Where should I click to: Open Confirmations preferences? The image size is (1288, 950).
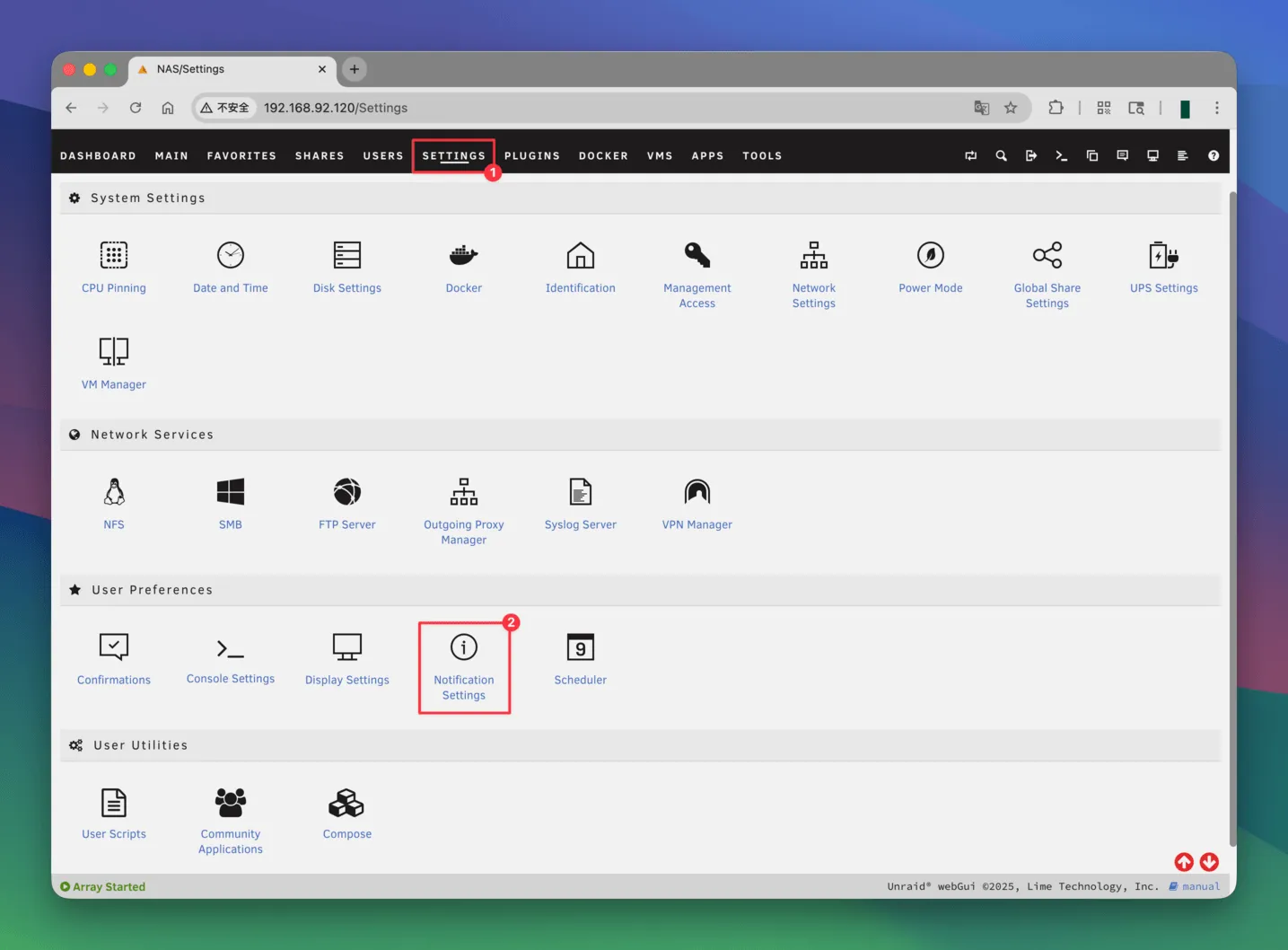pyautogui.click(x=114, y=658)
